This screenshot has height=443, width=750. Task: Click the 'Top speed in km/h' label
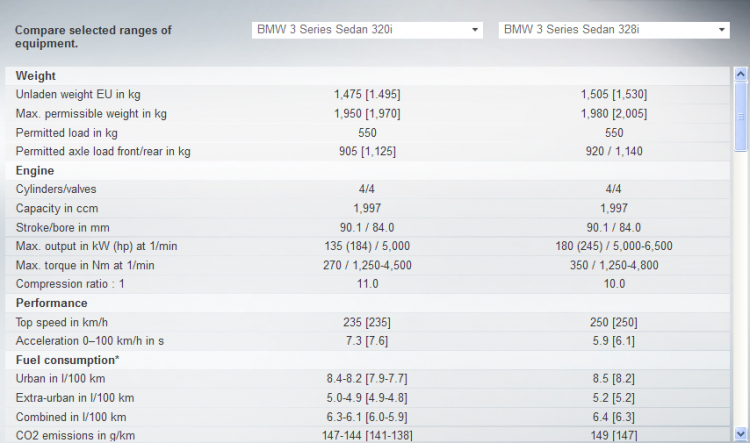pyautogui.click(x=62, y=322)
